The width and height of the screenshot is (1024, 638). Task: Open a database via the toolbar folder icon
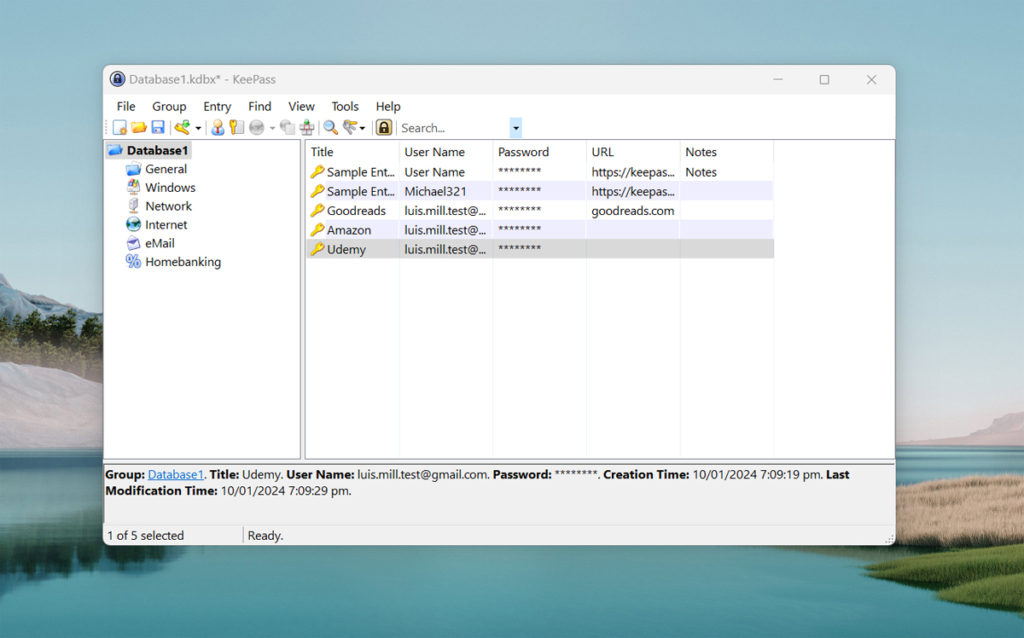tap(140, 127)
